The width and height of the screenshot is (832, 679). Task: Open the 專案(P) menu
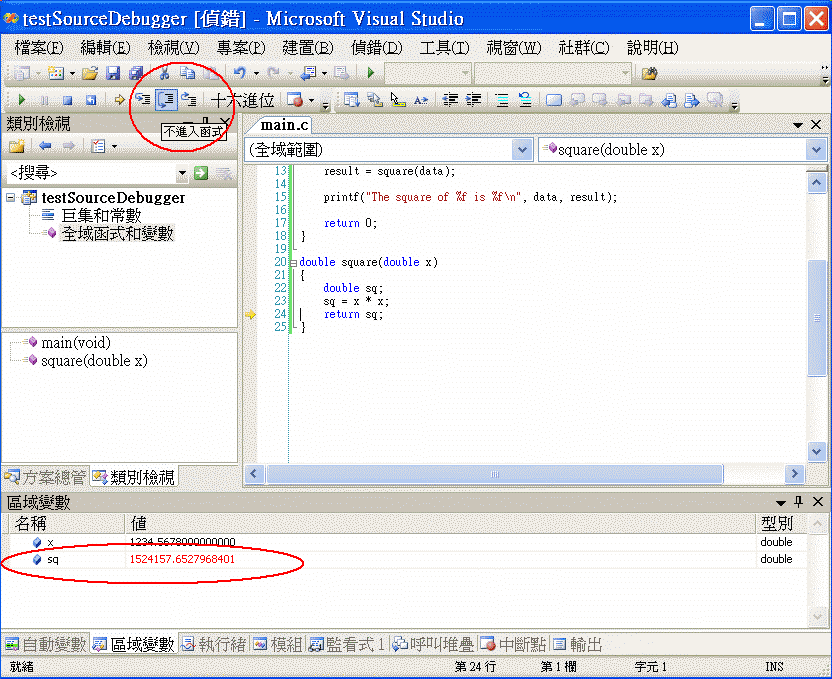241,48
